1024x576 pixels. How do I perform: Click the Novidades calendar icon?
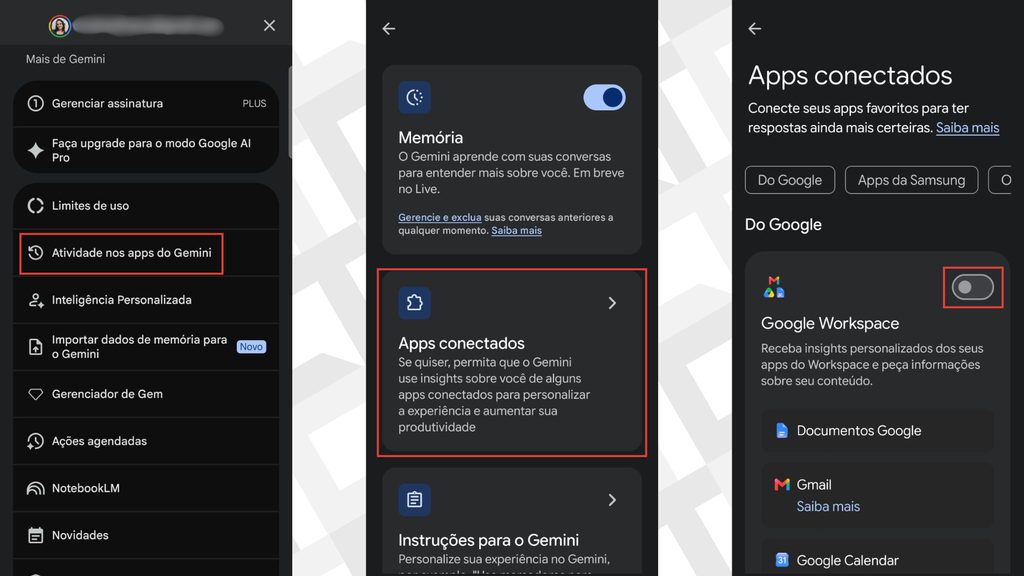click(35, 535)
